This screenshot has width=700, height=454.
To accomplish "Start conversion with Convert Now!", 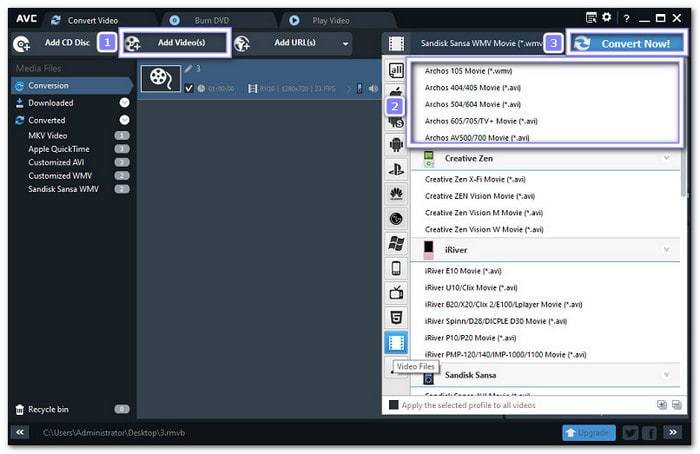I will coord(627,43).
